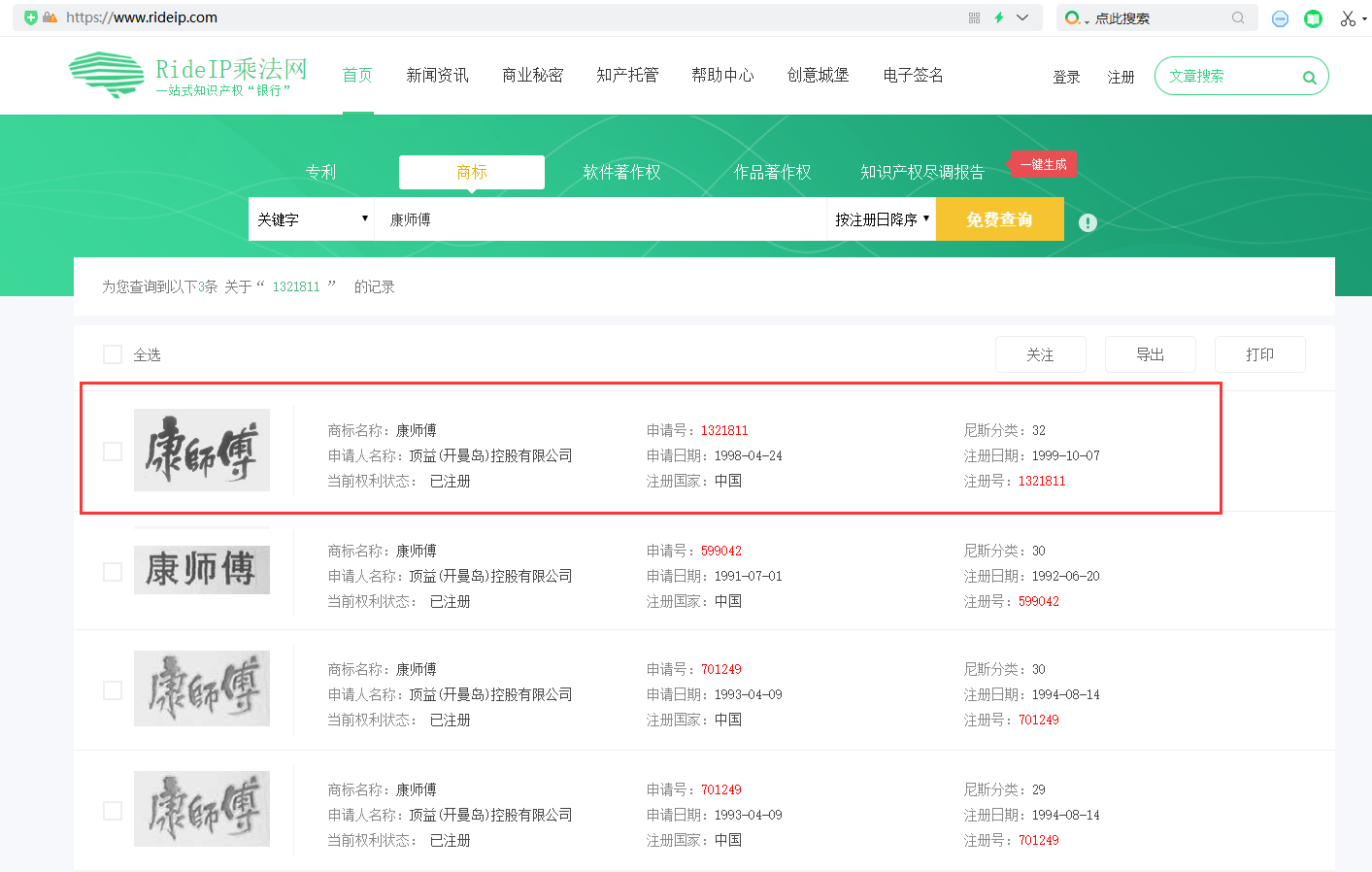Click registration date 1999-10-07

coord(1066,455)
